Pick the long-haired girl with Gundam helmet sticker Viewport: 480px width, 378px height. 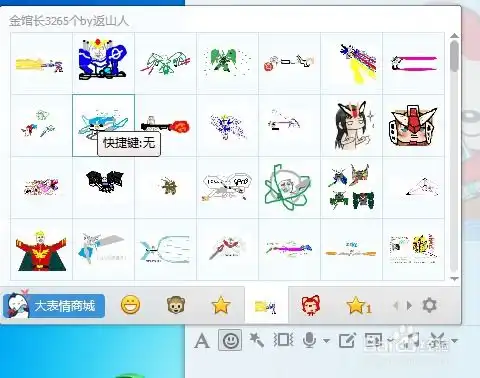coord(352,125)
